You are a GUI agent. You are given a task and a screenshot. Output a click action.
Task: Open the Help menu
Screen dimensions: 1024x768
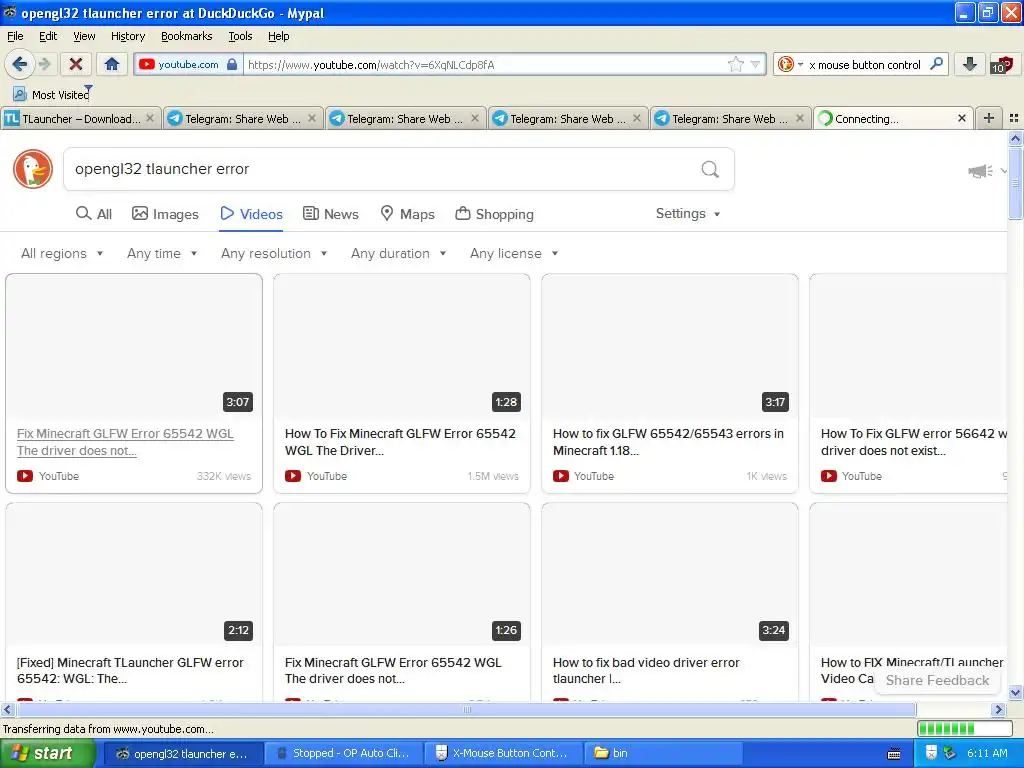[278, 36]
